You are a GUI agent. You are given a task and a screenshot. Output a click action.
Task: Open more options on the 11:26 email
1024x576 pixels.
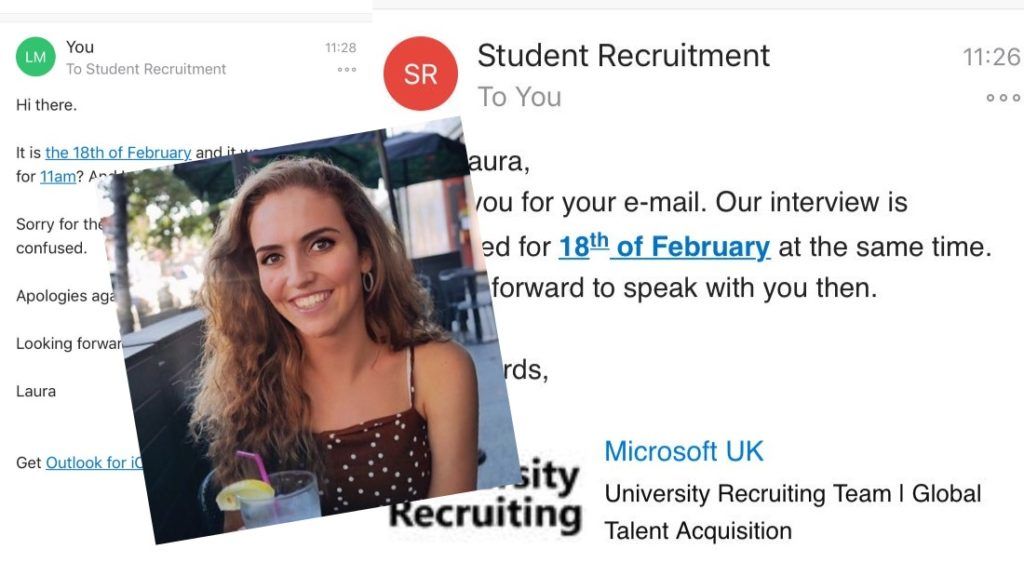1003,98
